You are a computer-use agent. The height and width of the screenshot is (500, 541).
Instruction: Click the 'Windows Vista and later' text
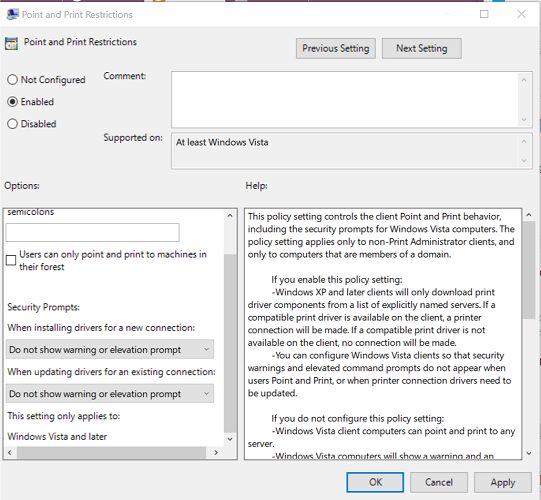pos(57,437)
